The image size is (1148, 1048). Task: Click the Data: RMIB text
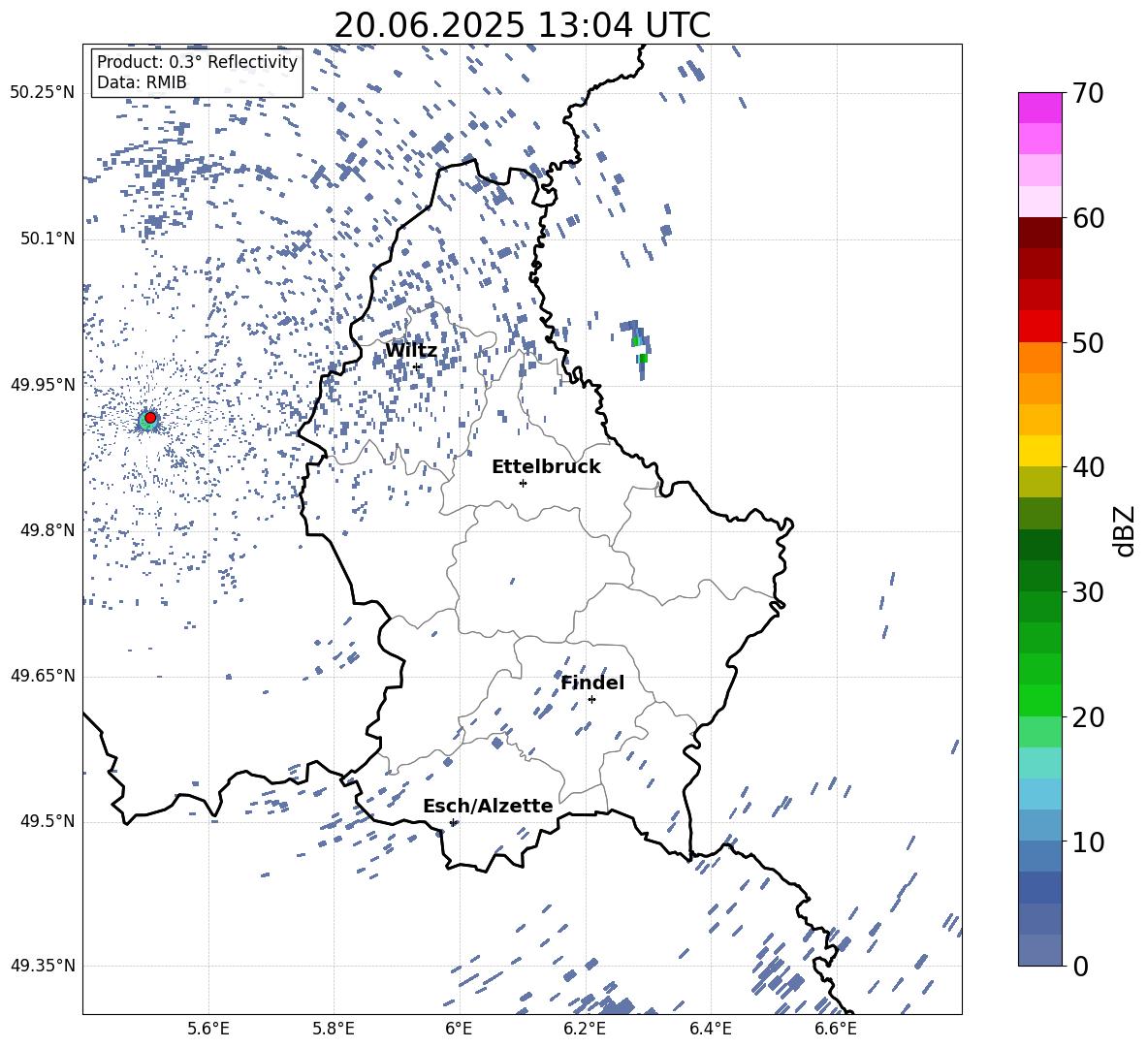click(142, 82)
